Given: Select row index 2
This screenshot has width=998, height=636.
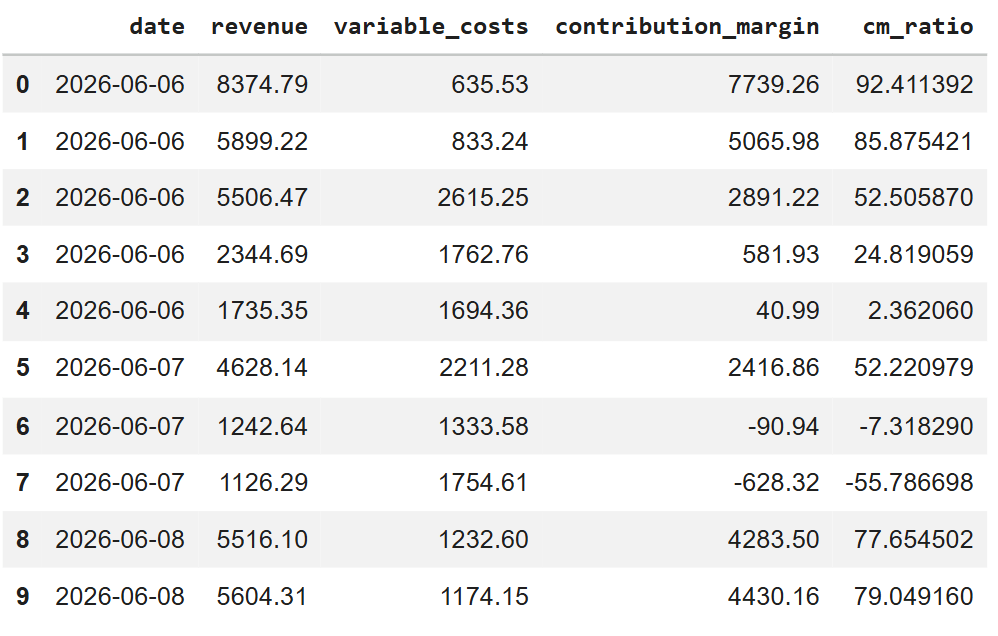Looking at the screenshot, I should coord(22,197).
